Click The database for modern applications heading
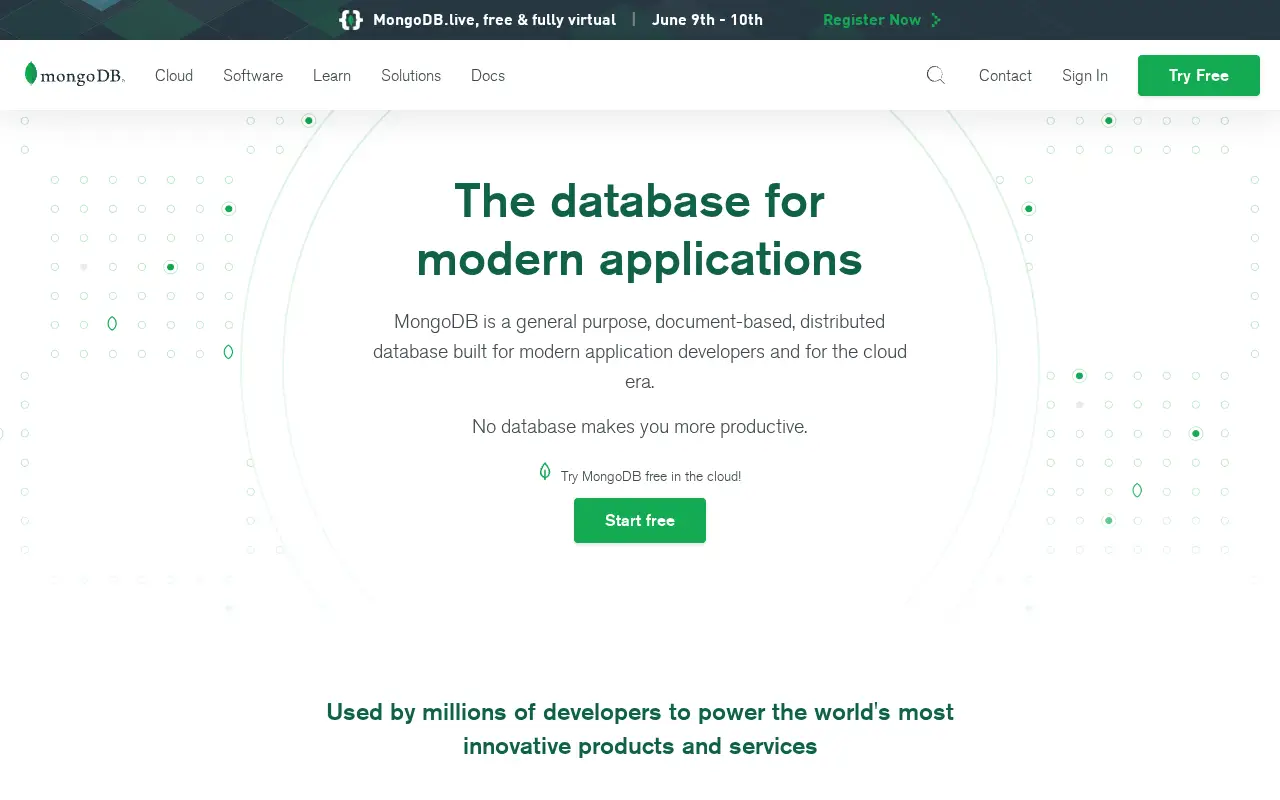 (x=640, y=230)
